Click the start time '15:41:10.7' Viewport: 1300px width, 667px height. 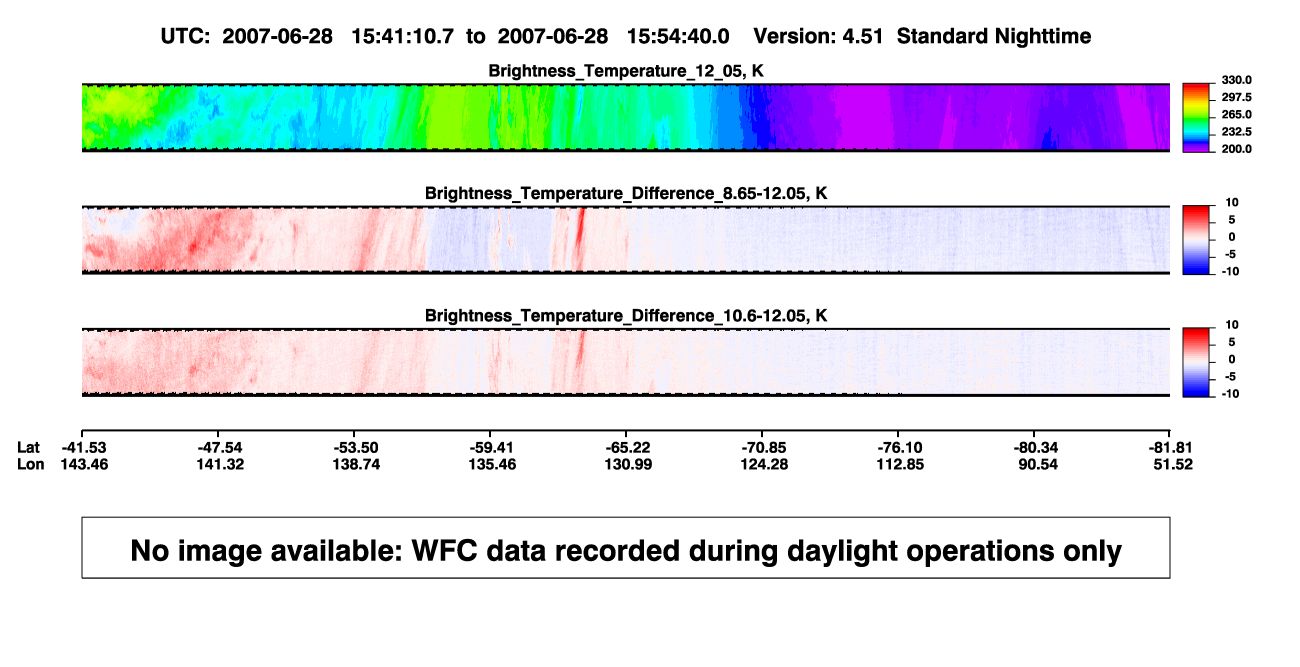click(x=403, y=36)
